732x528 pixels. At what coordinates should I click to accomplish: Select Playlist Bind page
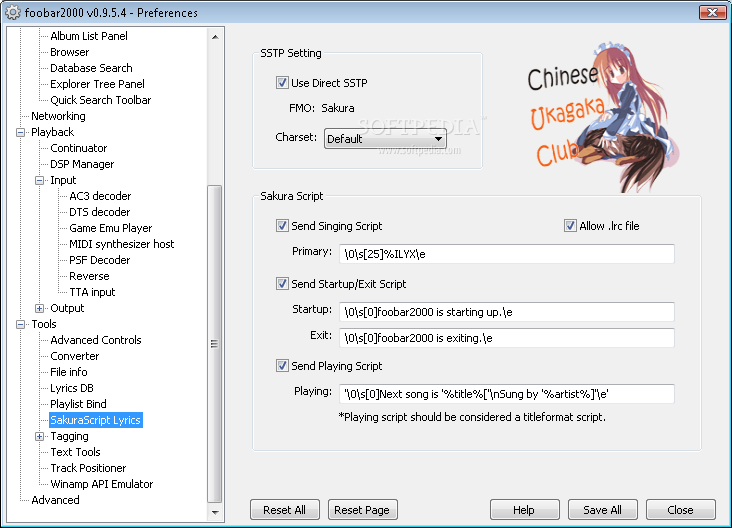coord(78,404)
